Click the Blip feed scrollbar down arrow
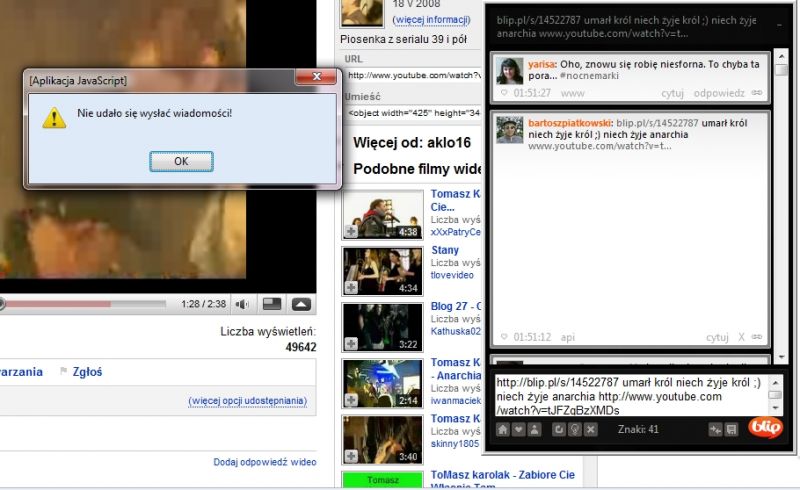800x490 pixels. 781,357
